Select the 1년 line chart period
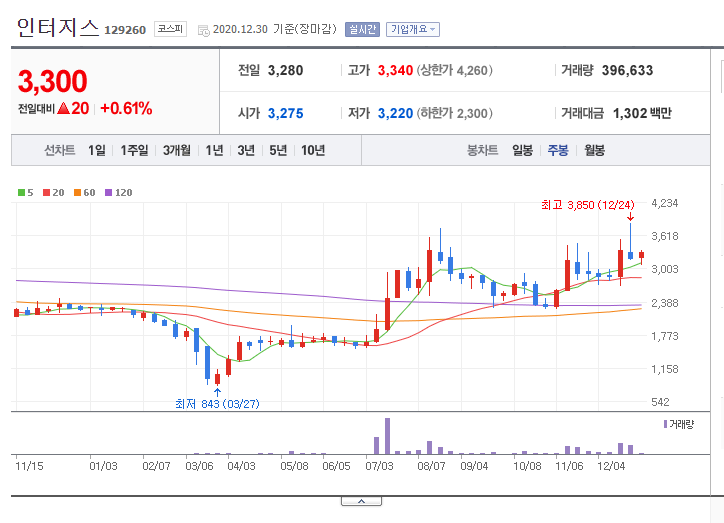 point(214,150)
